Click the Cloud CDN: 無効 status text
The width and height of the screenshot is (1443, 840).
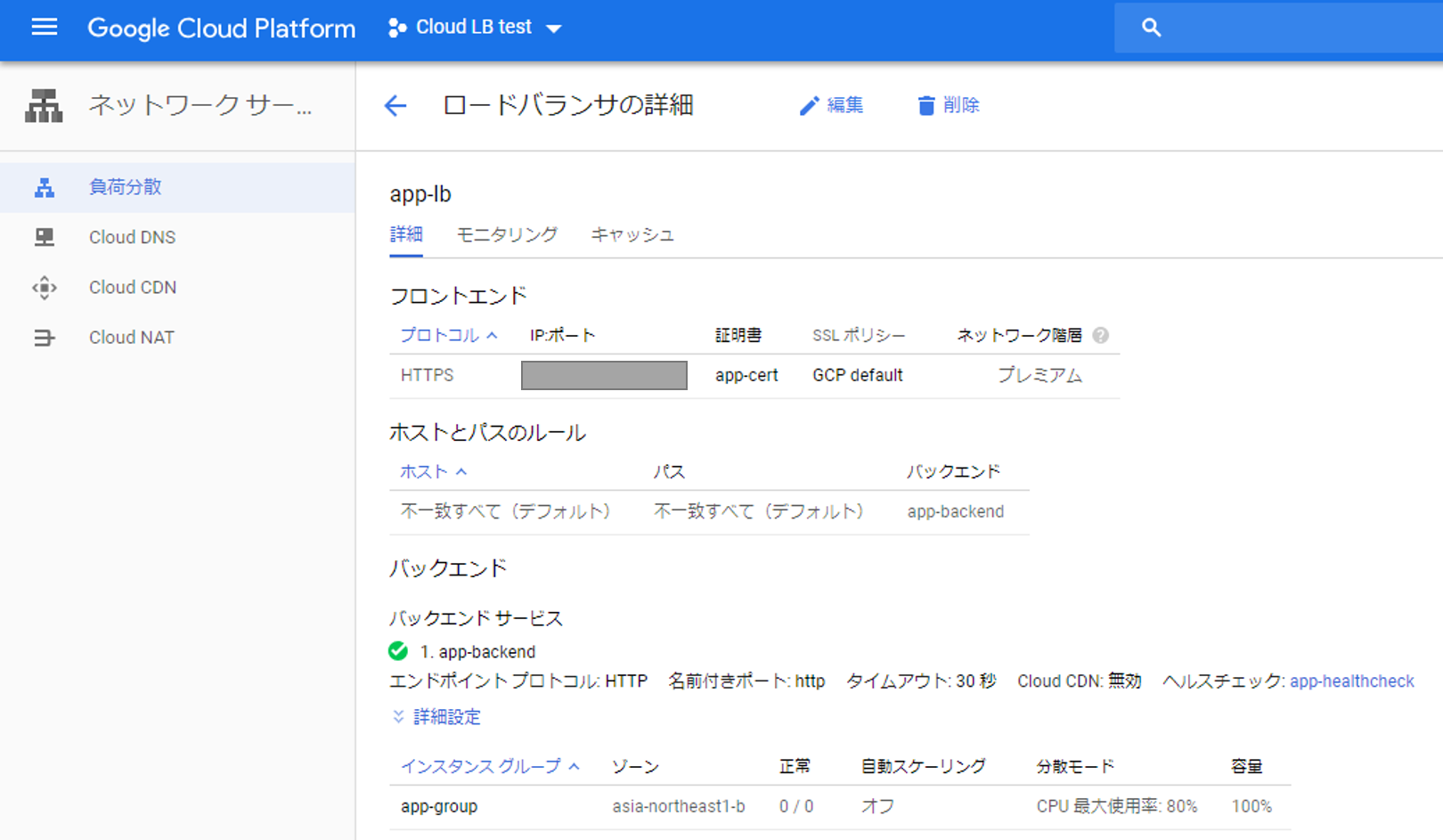(1079, 681)
